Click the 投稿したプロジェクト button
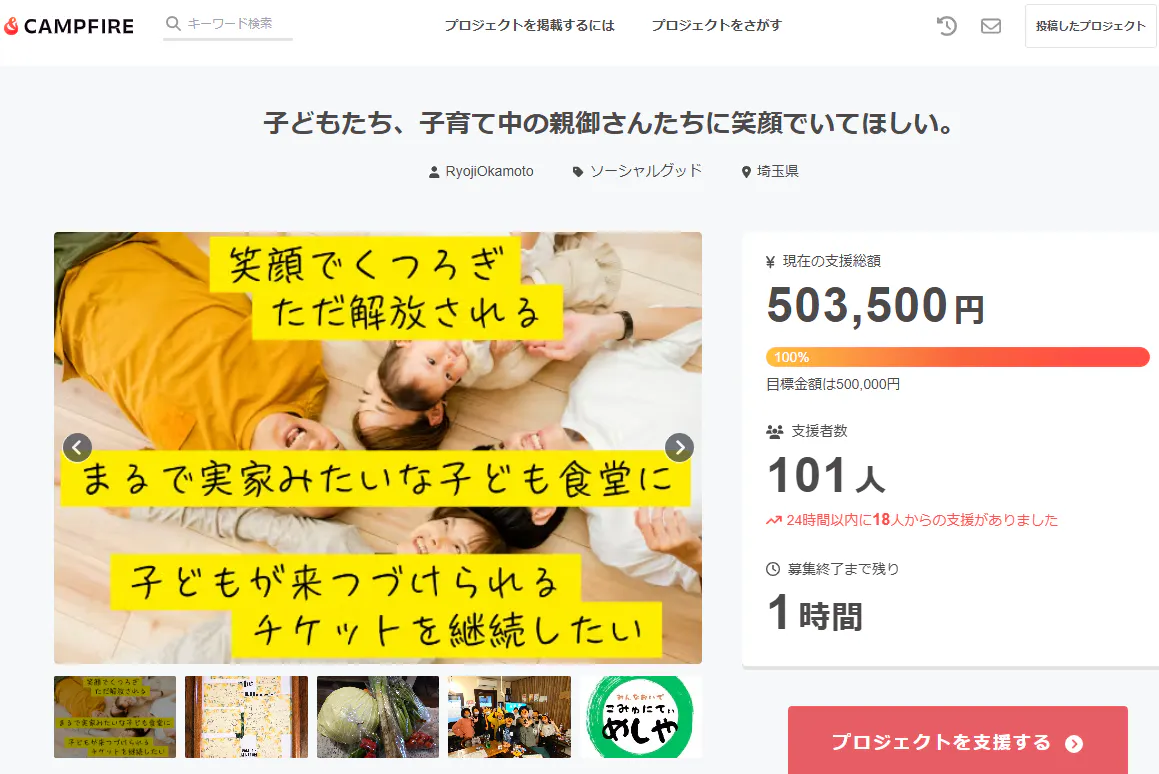The width and height of the screenshot is (1159, 774). (x=1090, y=26)
